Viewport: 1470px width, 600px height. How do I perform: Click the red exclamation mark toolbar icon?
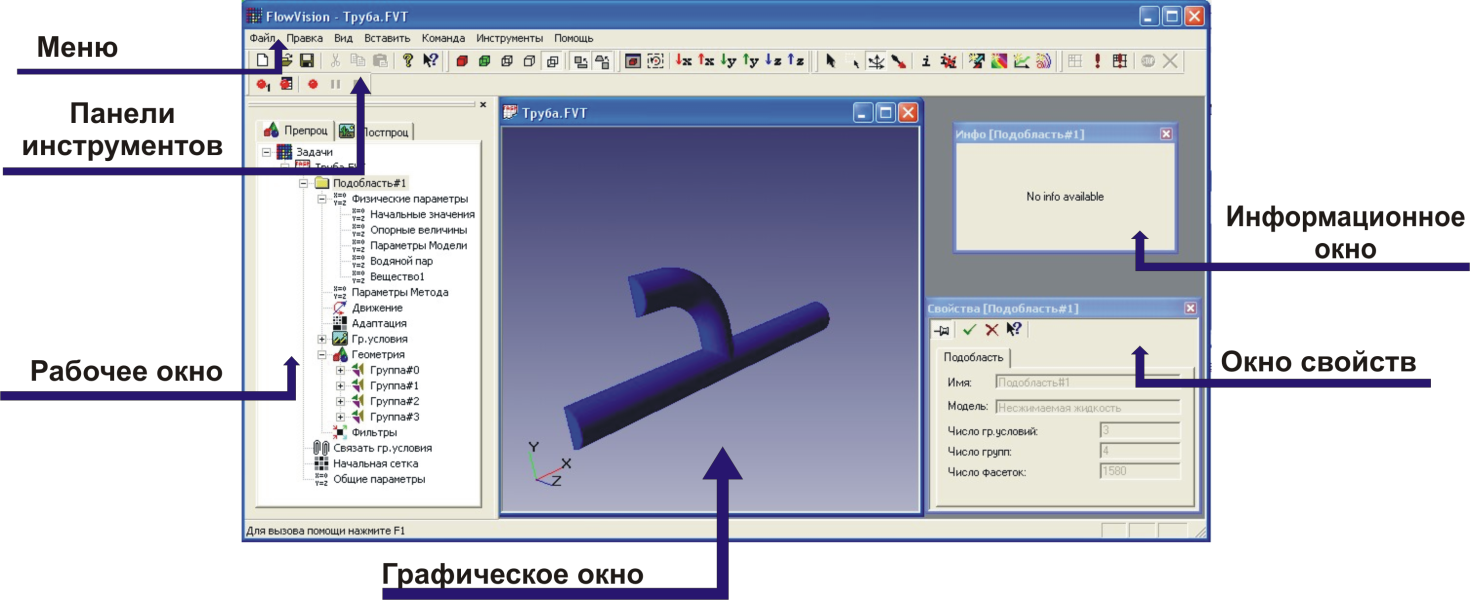1097,61
